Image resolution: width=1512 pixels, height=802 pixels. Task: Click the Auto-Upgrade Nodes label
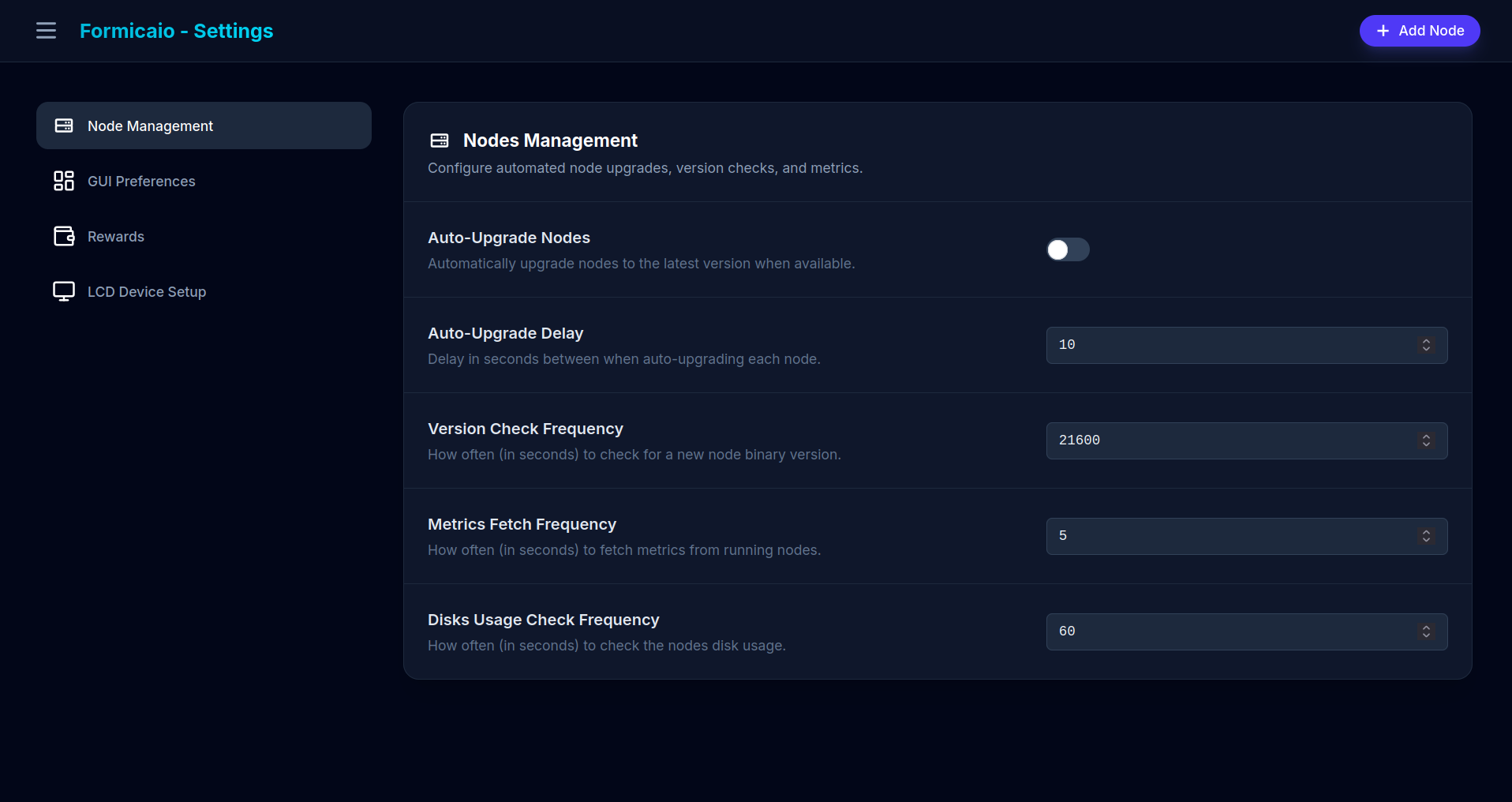[x=509, y=238]
